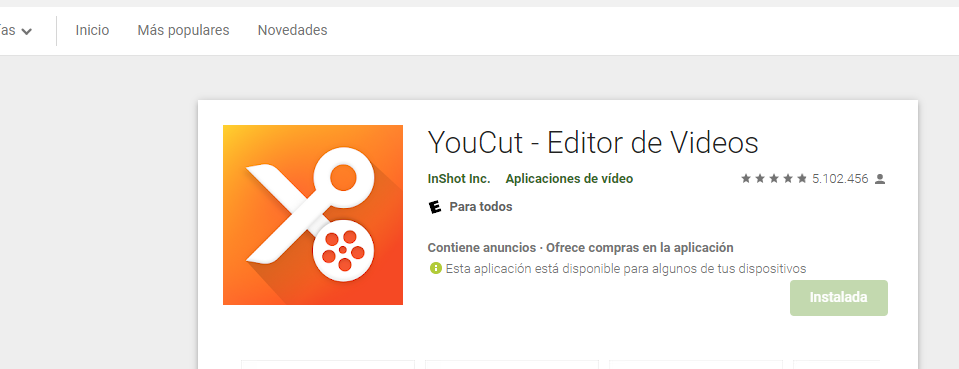
Task: Open the Novedades tab
Action: pyautogui.click(x=292, y=30)
